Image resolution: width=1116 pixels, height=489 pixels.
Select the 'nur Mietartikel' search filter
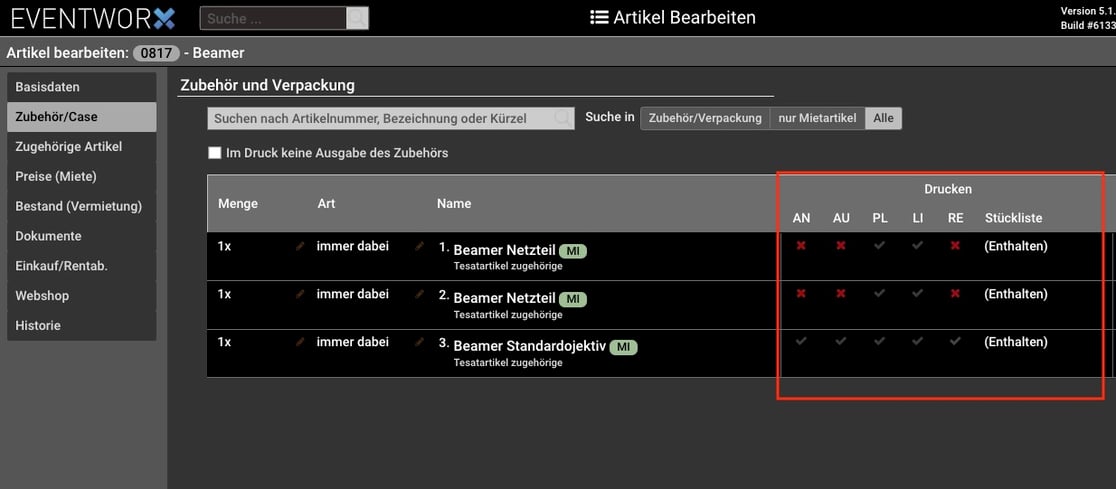pyautogui.click(x=817, y=118)
